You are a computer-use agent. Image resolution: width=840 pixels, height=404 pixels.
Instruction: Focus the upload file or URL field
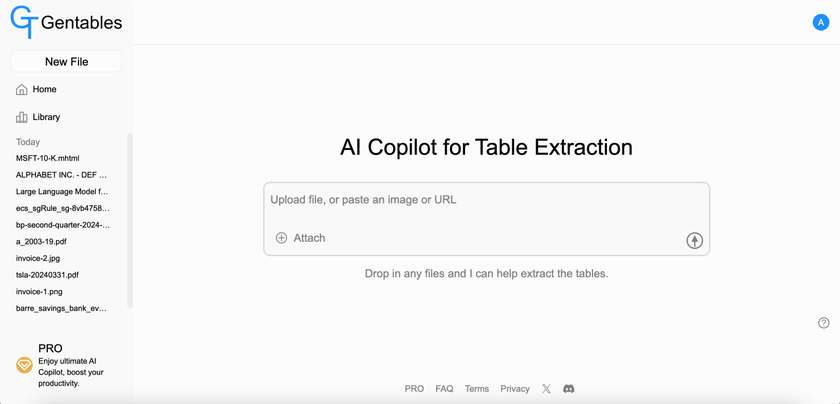coord(486,200)
